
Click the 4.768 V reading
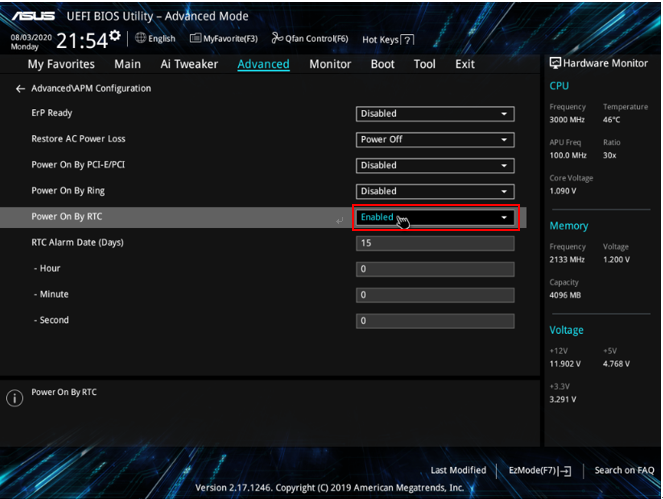616,364
